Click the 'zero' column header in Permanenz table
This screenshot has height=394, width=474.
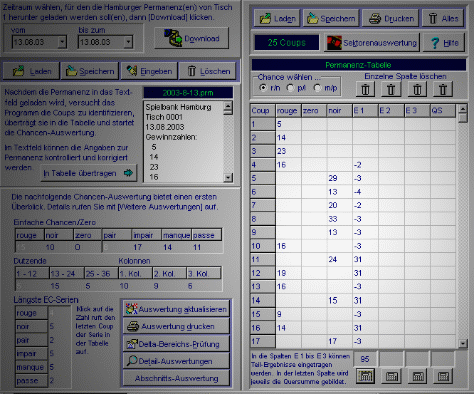point(314,111)
